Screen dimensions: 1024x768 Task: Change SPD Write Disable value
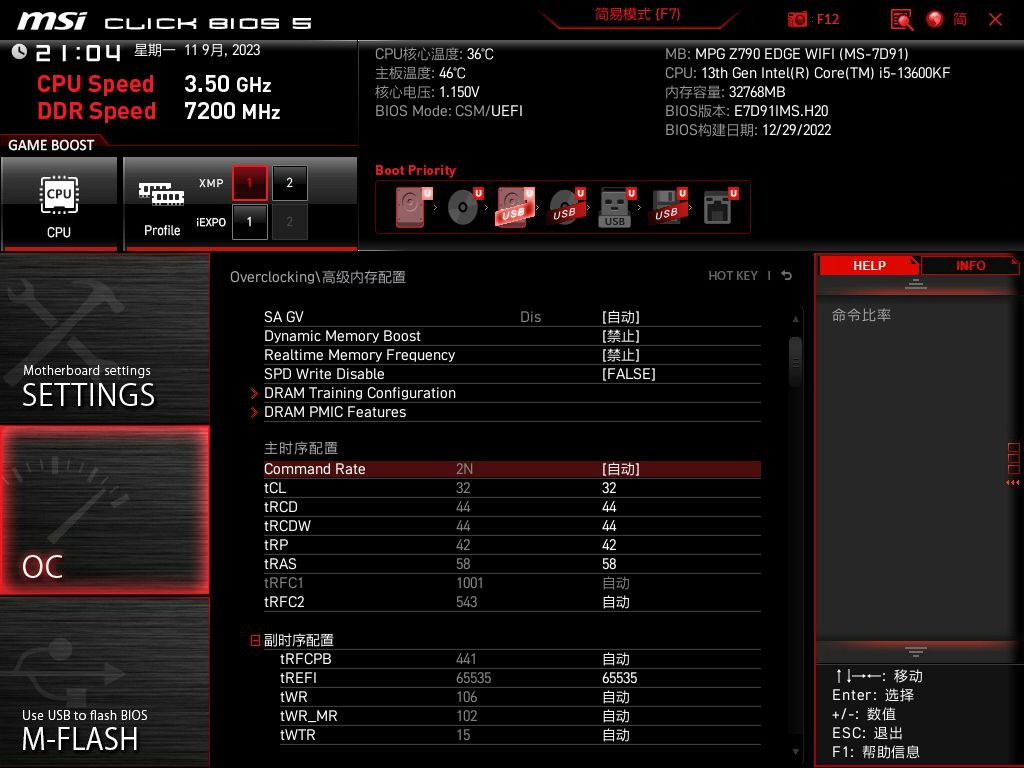628,374
